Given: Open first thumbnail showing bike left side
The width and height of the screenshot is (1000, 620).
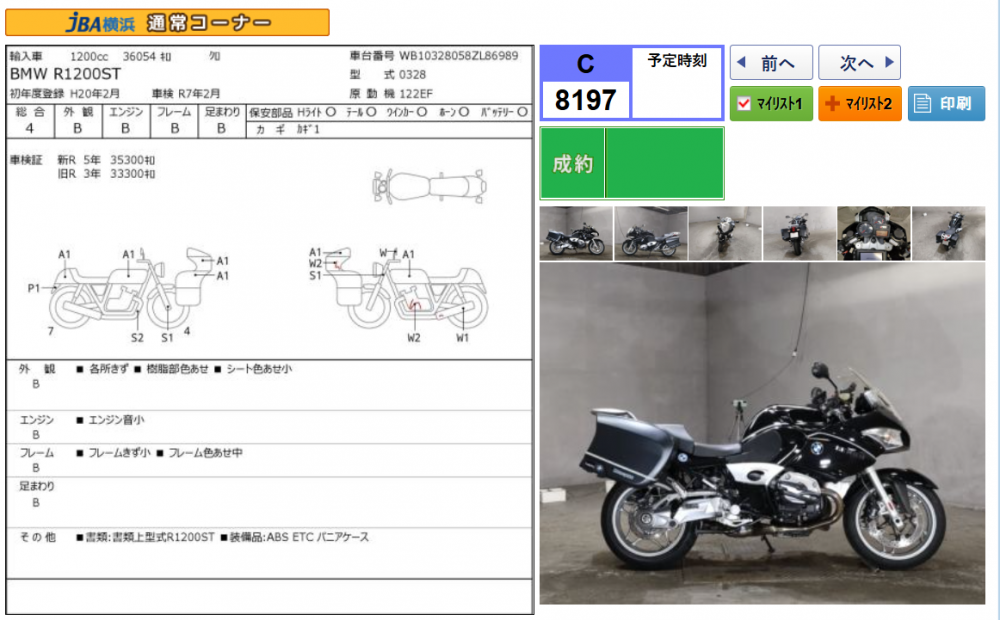Looking at the screenshot, I should coord(576,233).
